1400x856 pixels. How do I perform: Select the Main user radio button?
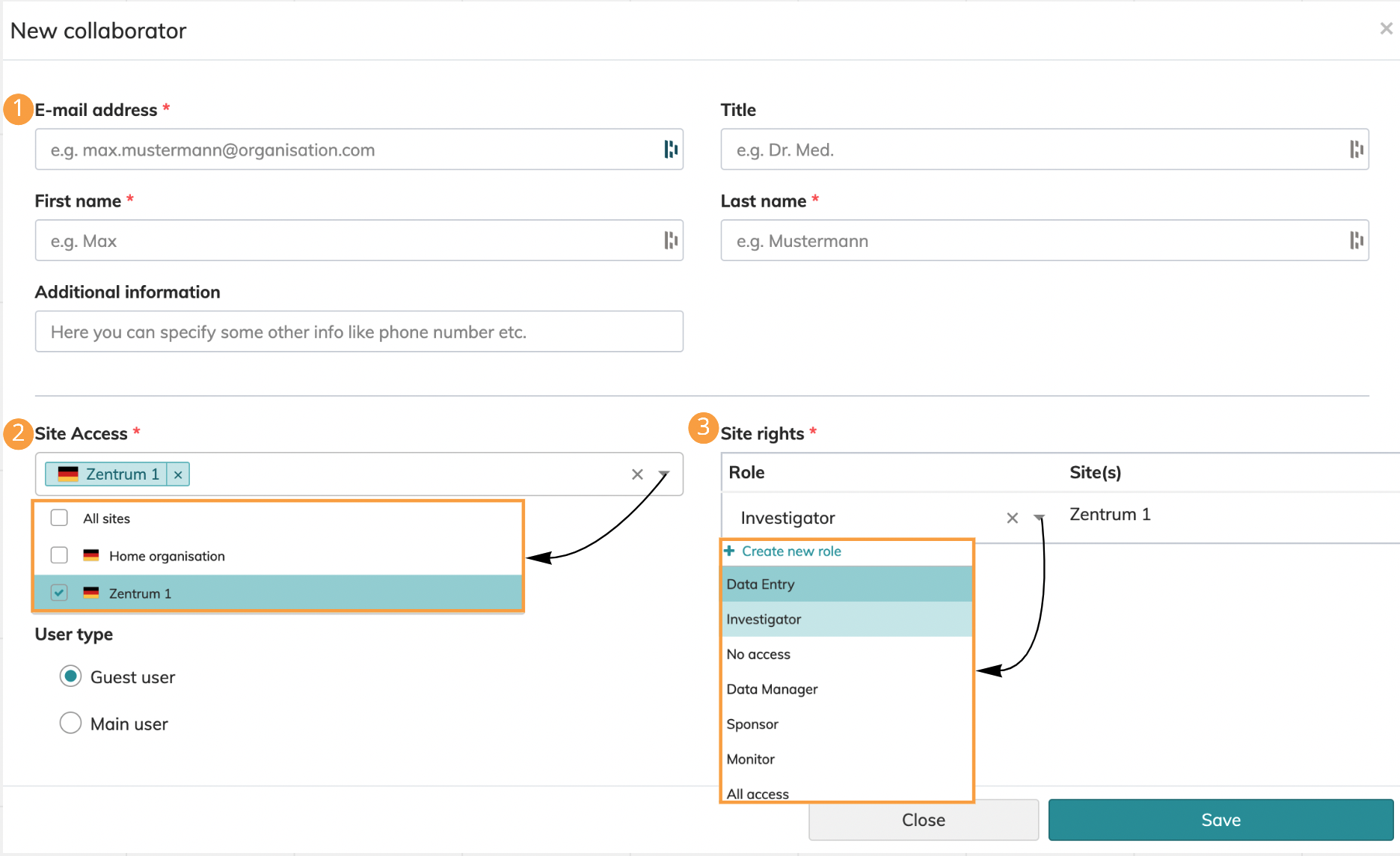[x=70, y=723]
